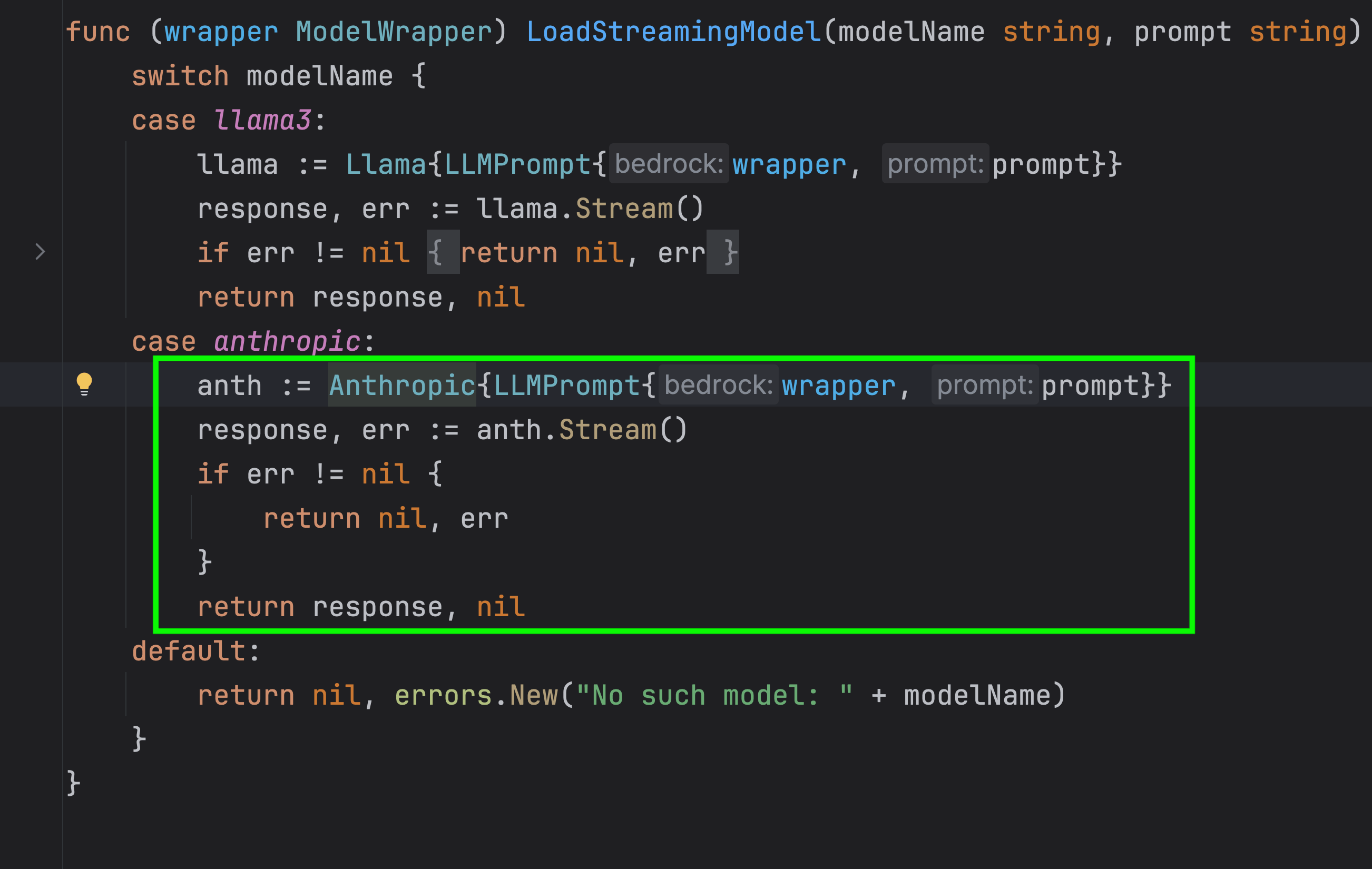The width and height of the screenshot is (1372, 869).
Task: Click the Stream call on anth
Action: [607, 430]
